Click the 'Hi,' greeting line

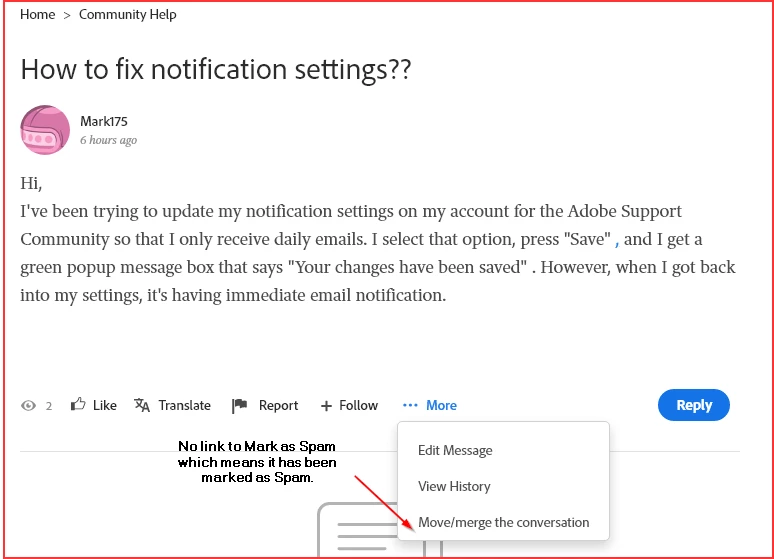(31, 184)
